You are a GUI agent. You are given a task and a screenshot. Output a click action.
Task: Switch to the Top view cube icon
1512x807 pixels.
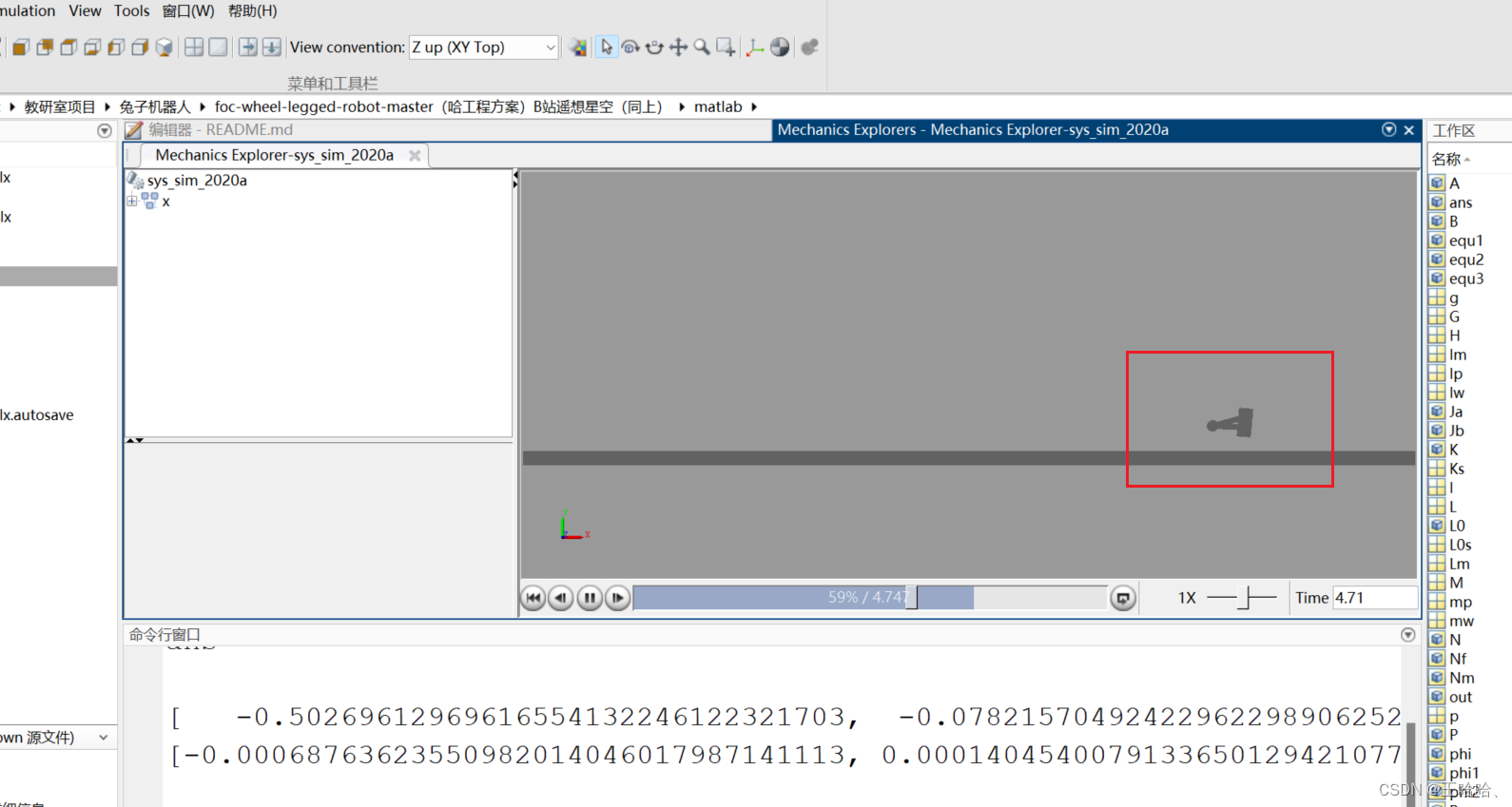(68, 48)
